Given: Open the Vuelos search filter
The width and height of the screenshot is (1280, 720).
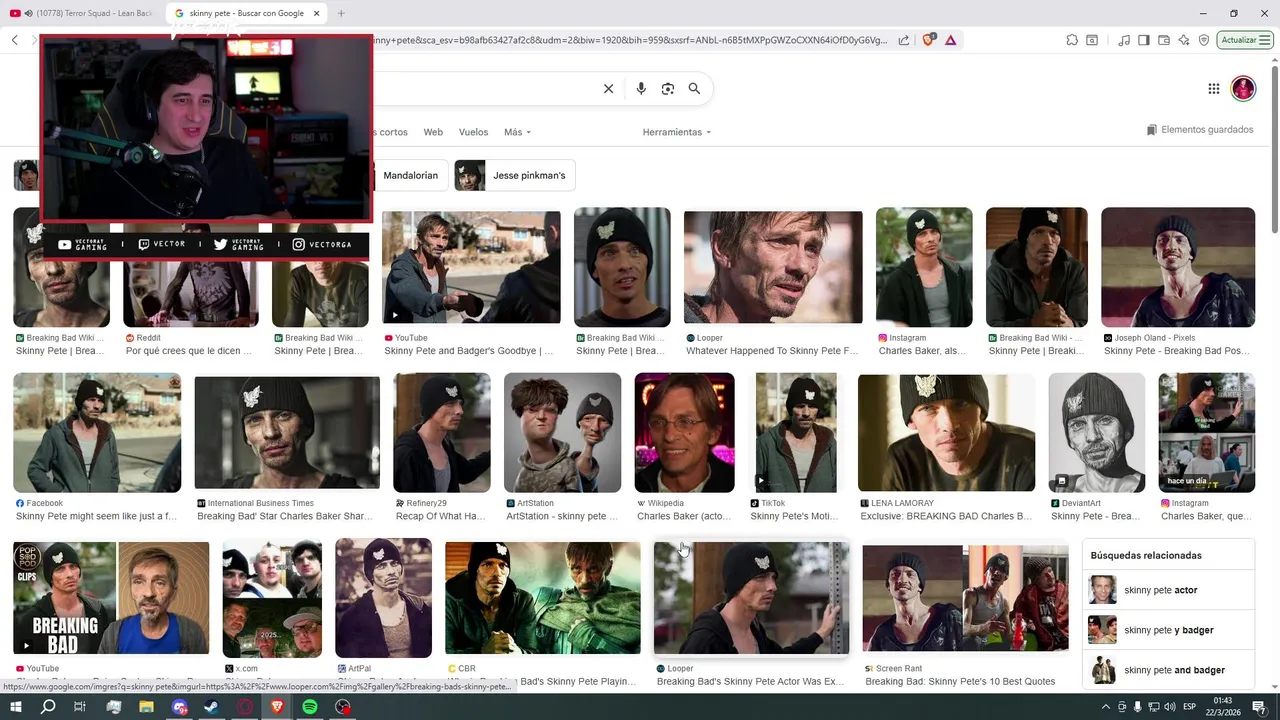Looking at the screenshot, I should (473, 132).
